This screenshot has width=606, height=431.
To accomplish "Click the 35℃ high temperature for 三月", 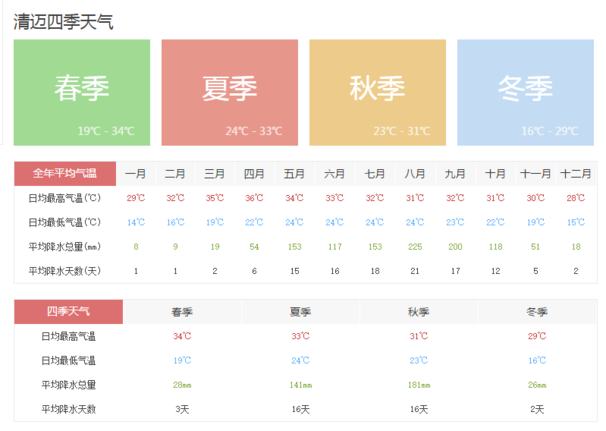I will pos(214,198).
